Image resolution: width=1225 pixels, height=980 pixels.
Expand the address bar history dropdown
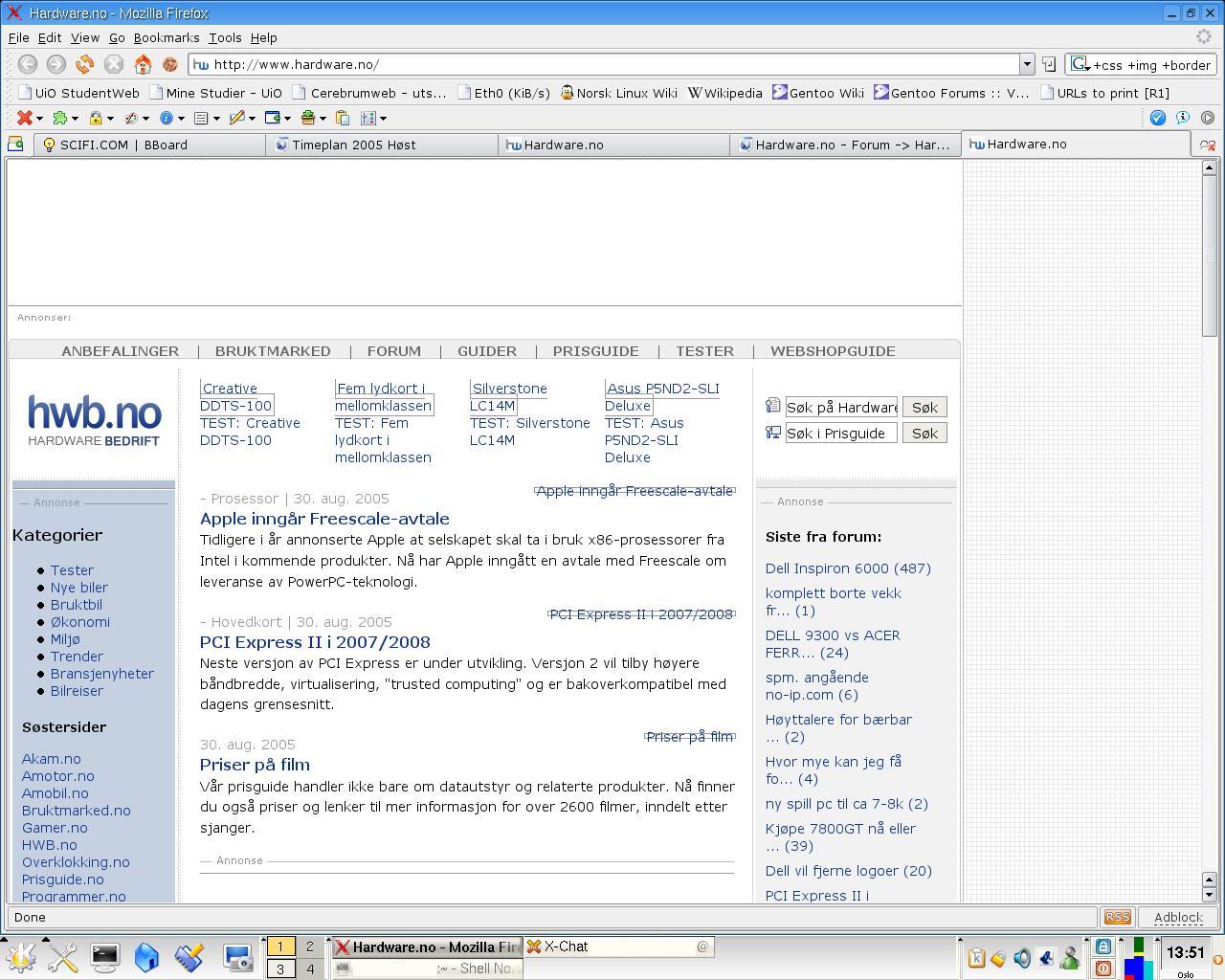click(x=1027, y=64)
